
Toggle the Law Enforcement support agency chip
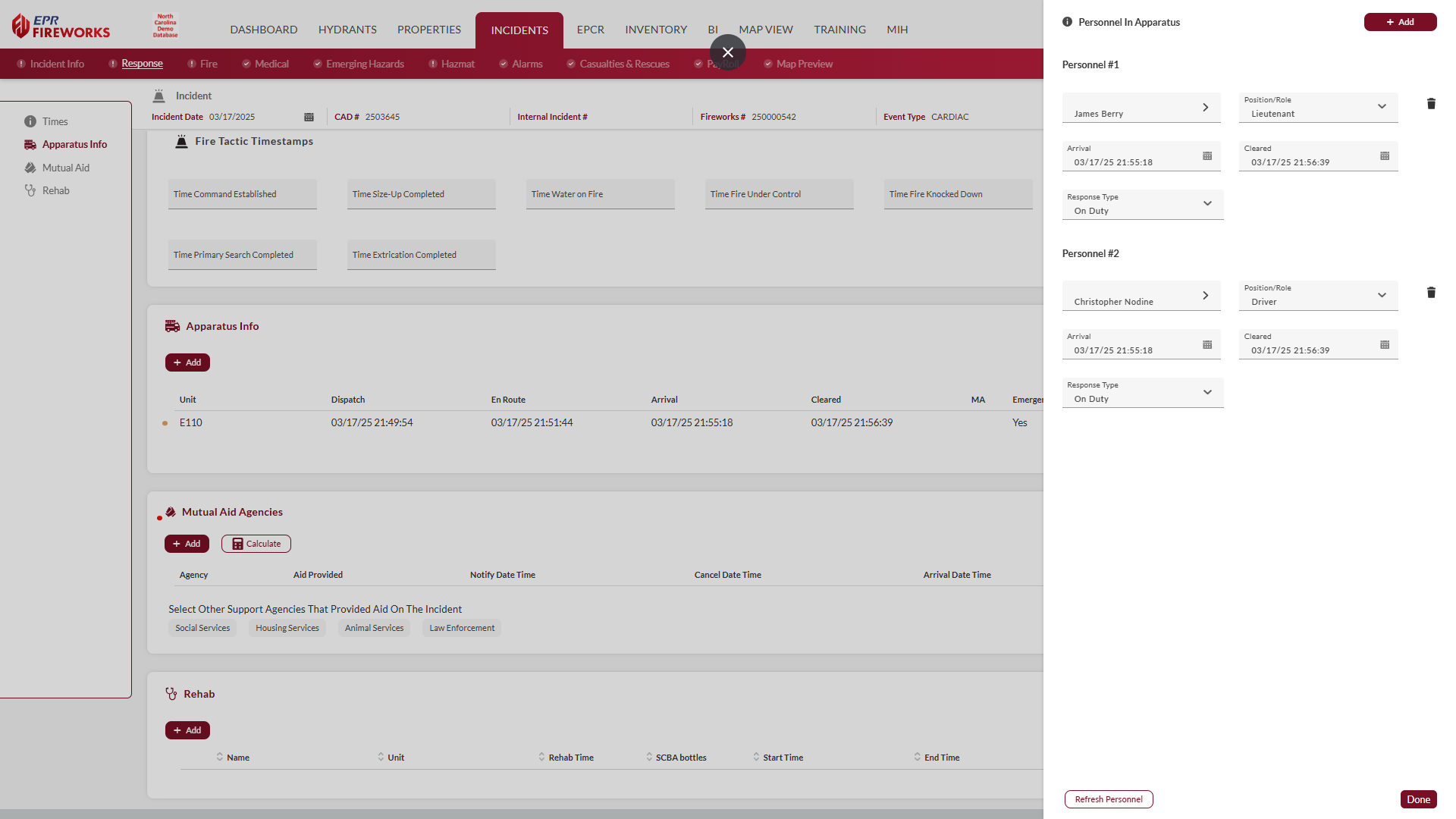pyautogui.click(x=461, y=628)
